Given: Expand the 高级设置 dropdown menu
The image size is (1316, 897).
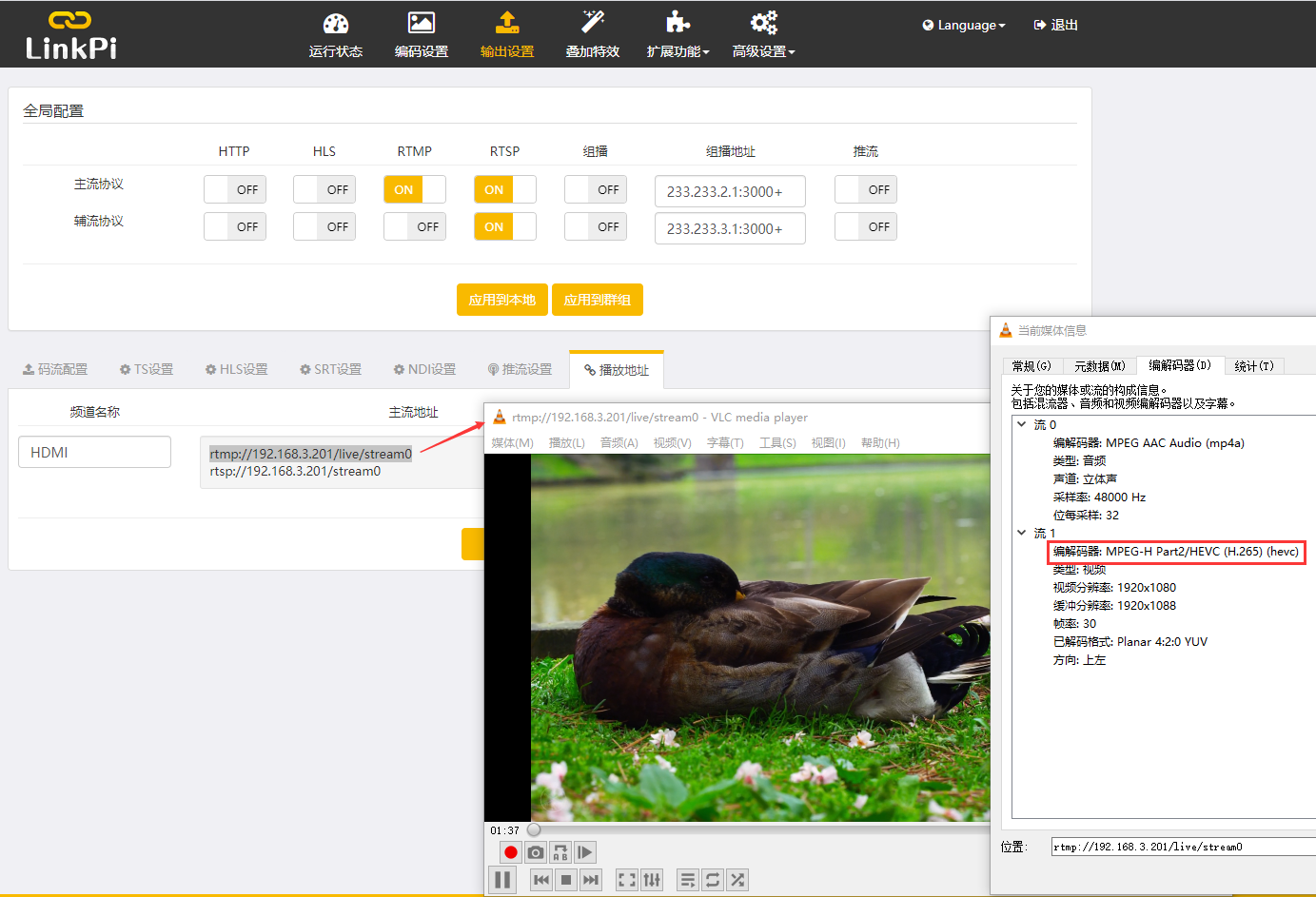Looking at the screenshot, I should tap(763, 33).
